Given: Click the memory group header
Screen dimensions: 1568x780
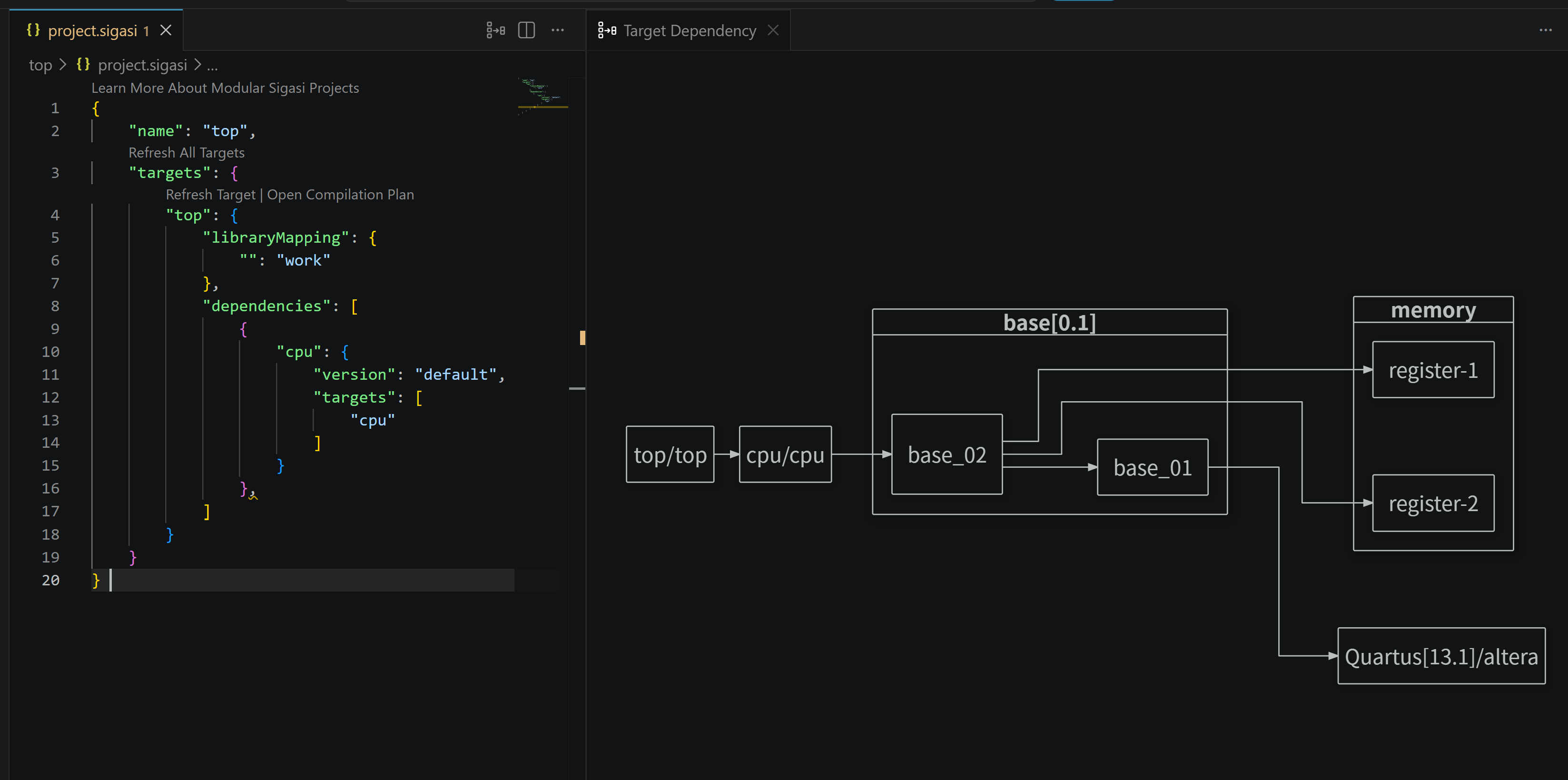Looking at the screenshot, I should (1433, 310).
